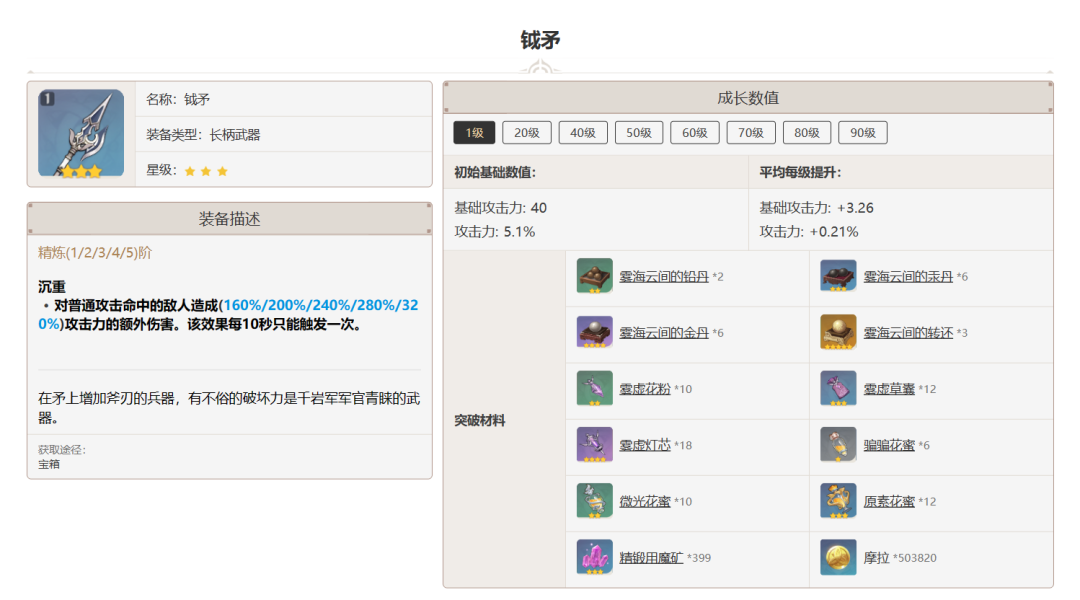Click the 雾虚花粉 material icon
1080x600 pixels.
(594, 388)
